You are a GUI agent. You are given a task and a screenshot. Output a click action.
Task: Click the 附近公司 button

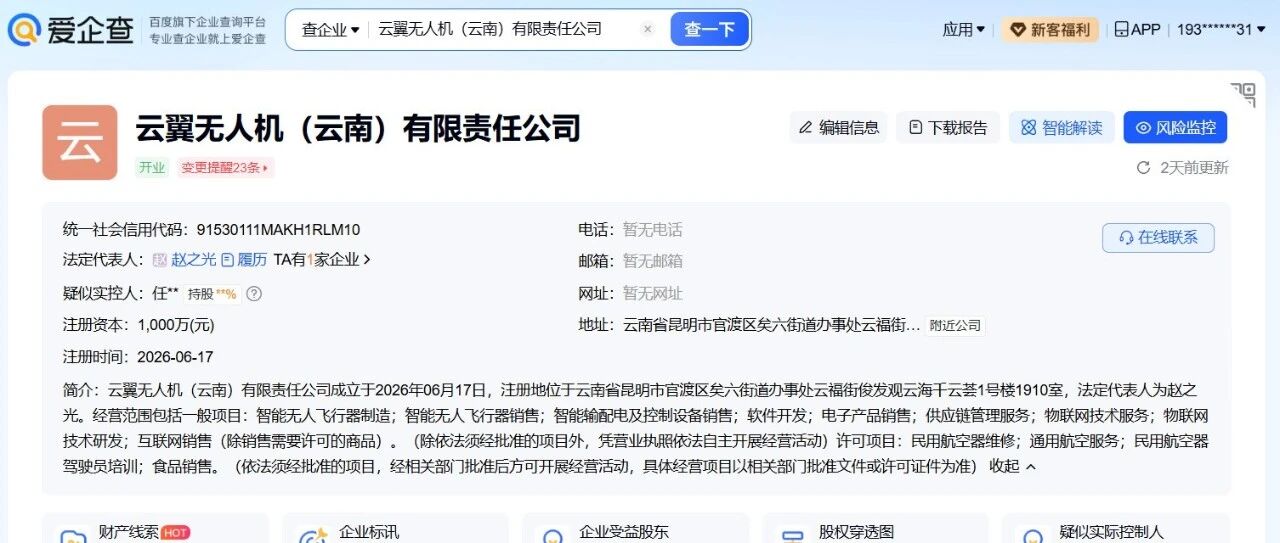pyautogui.click(x=955, y=325)
